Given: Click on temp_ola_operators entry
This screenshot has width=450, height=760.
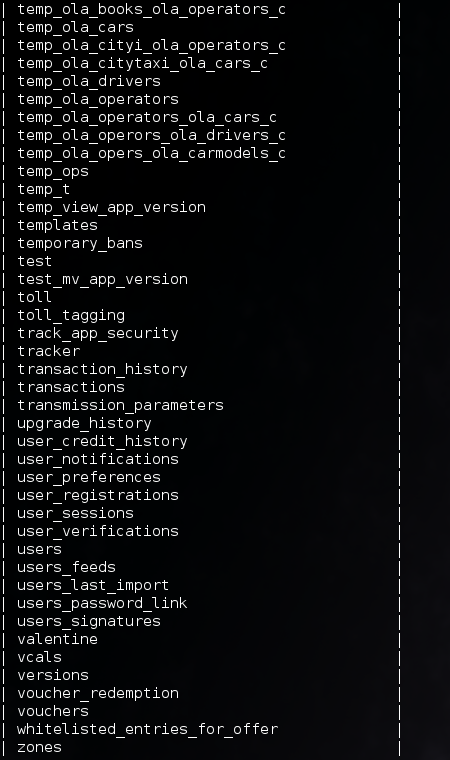Looking at the screenshot, I should 98,99.
